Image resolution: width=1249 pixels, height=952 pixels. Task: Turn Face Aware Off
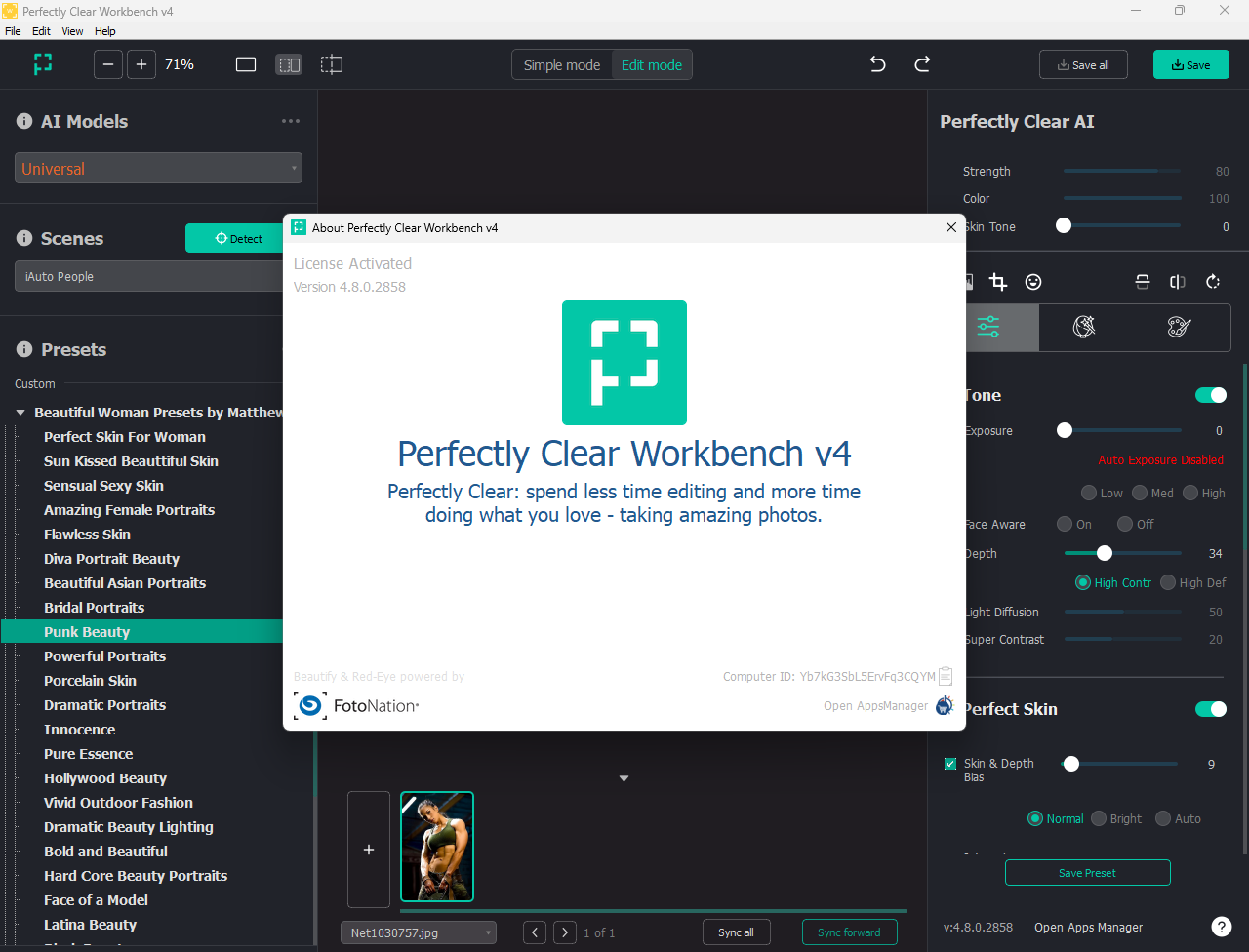point(1125,524)
